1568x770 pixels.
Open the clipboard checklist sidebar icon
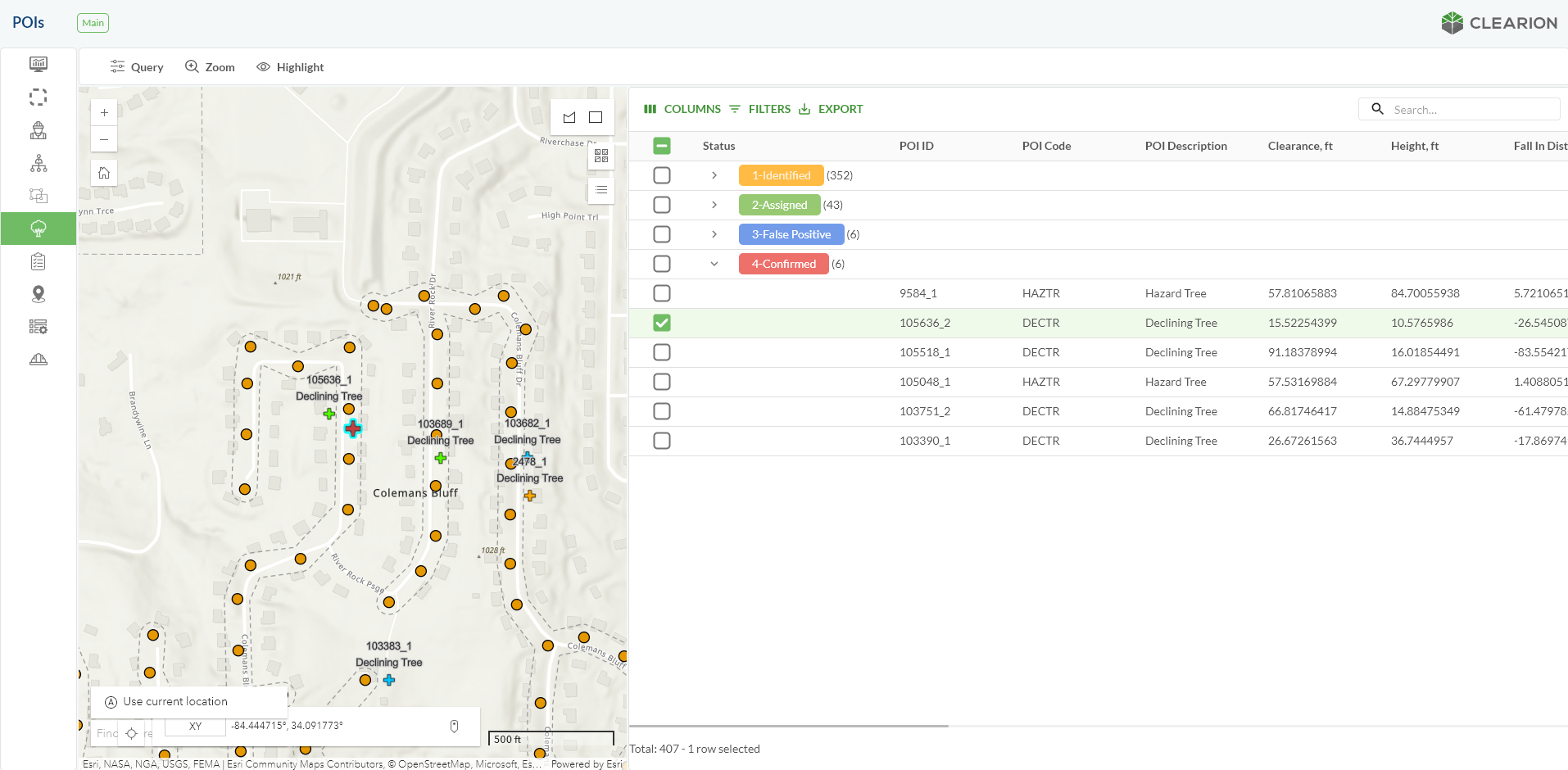tap(39, 261)
